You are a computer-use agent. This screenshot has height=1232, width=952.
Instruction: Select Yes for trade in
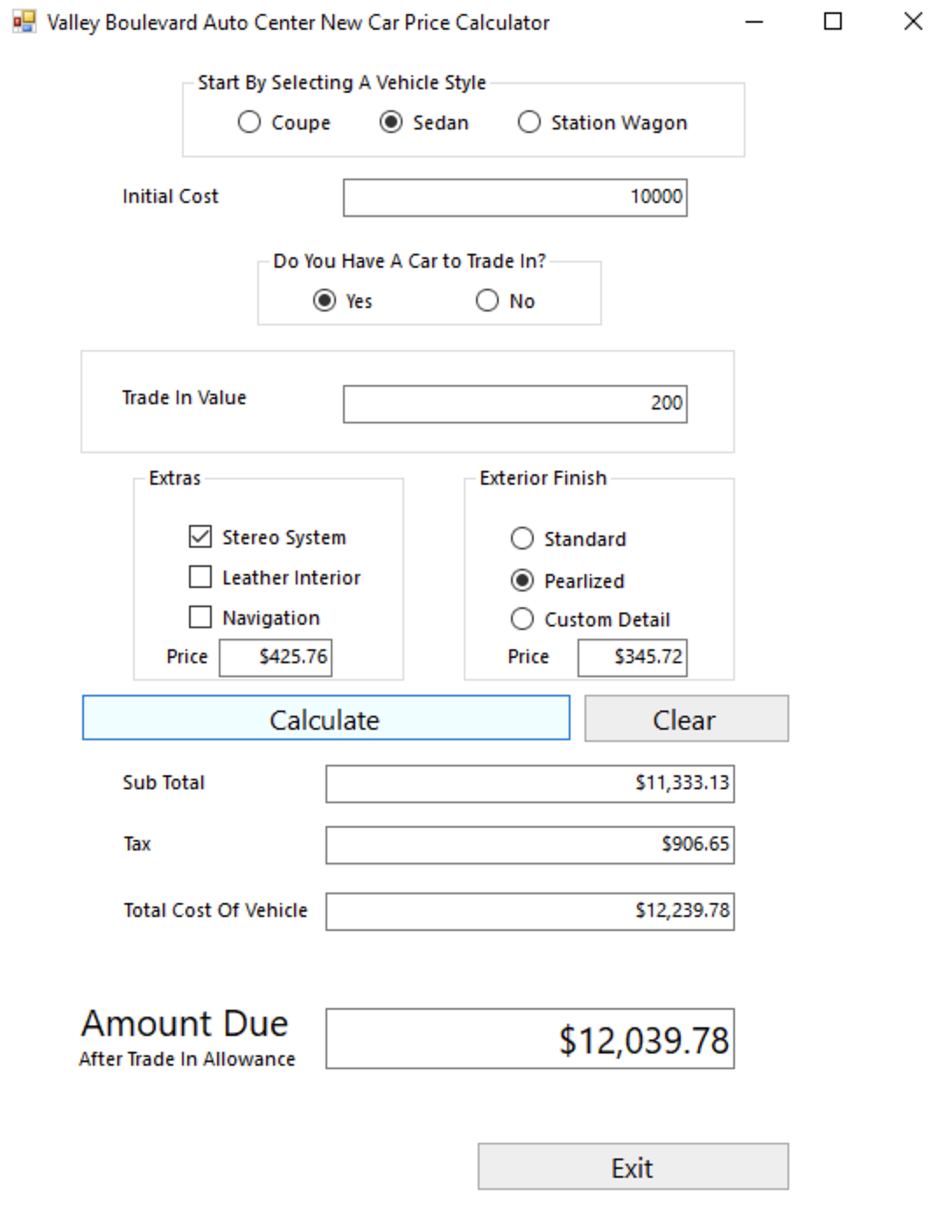coord(325,301)
